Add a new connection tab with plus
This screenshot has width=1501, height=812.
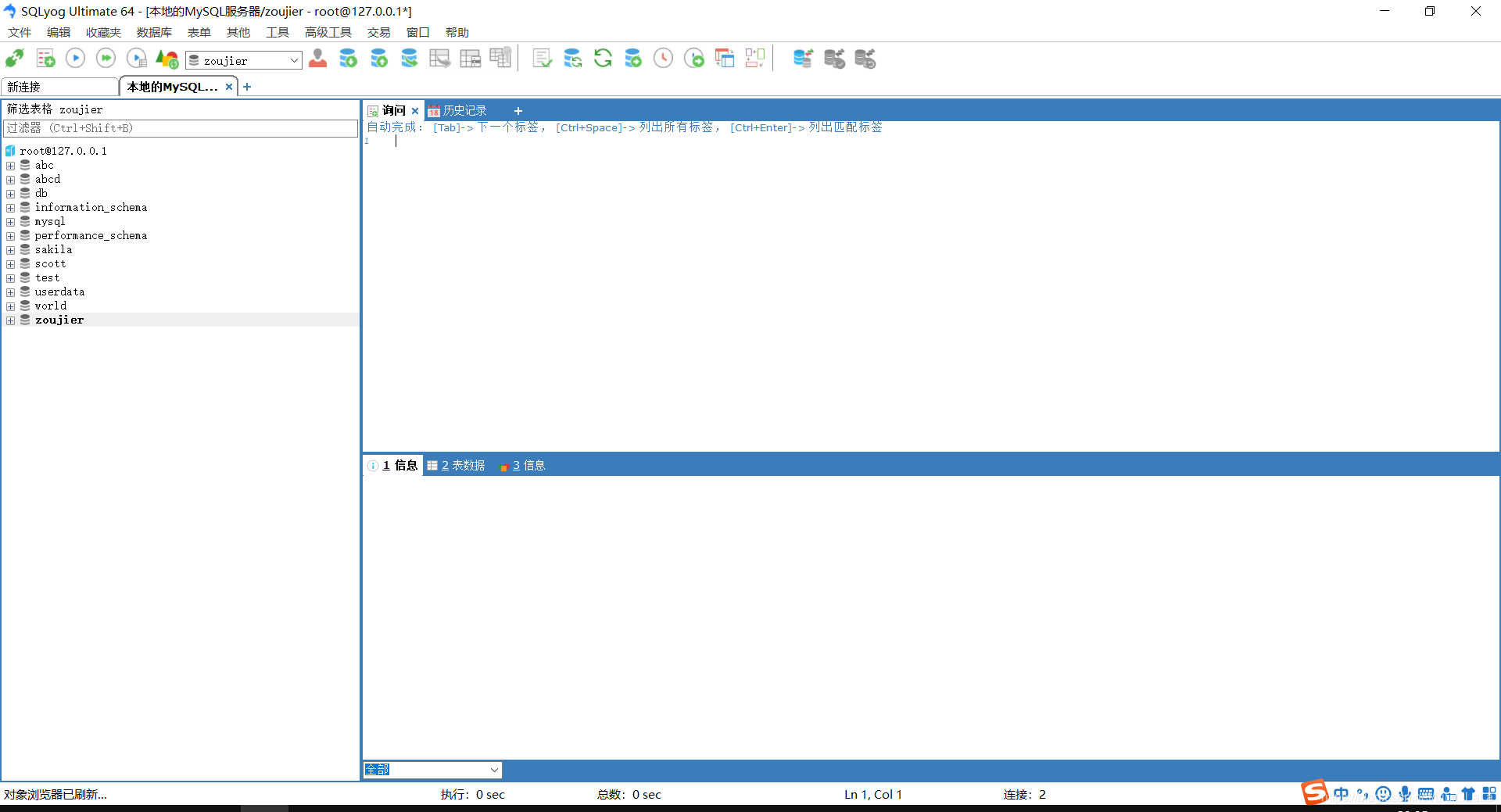pos(247,87)
